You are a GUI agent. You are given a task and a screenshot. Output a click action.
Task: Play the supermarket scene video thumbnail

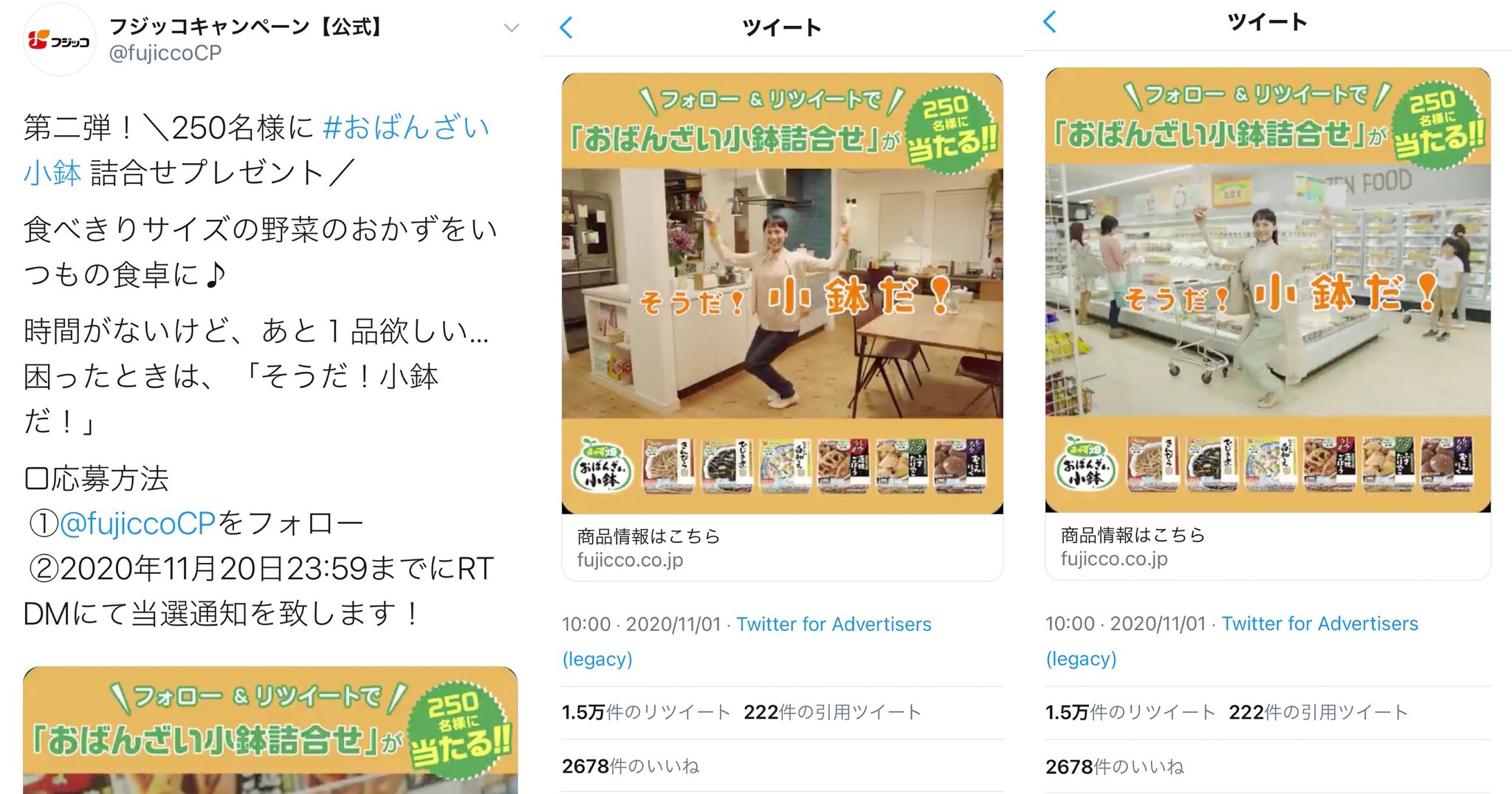(1268, 290)
